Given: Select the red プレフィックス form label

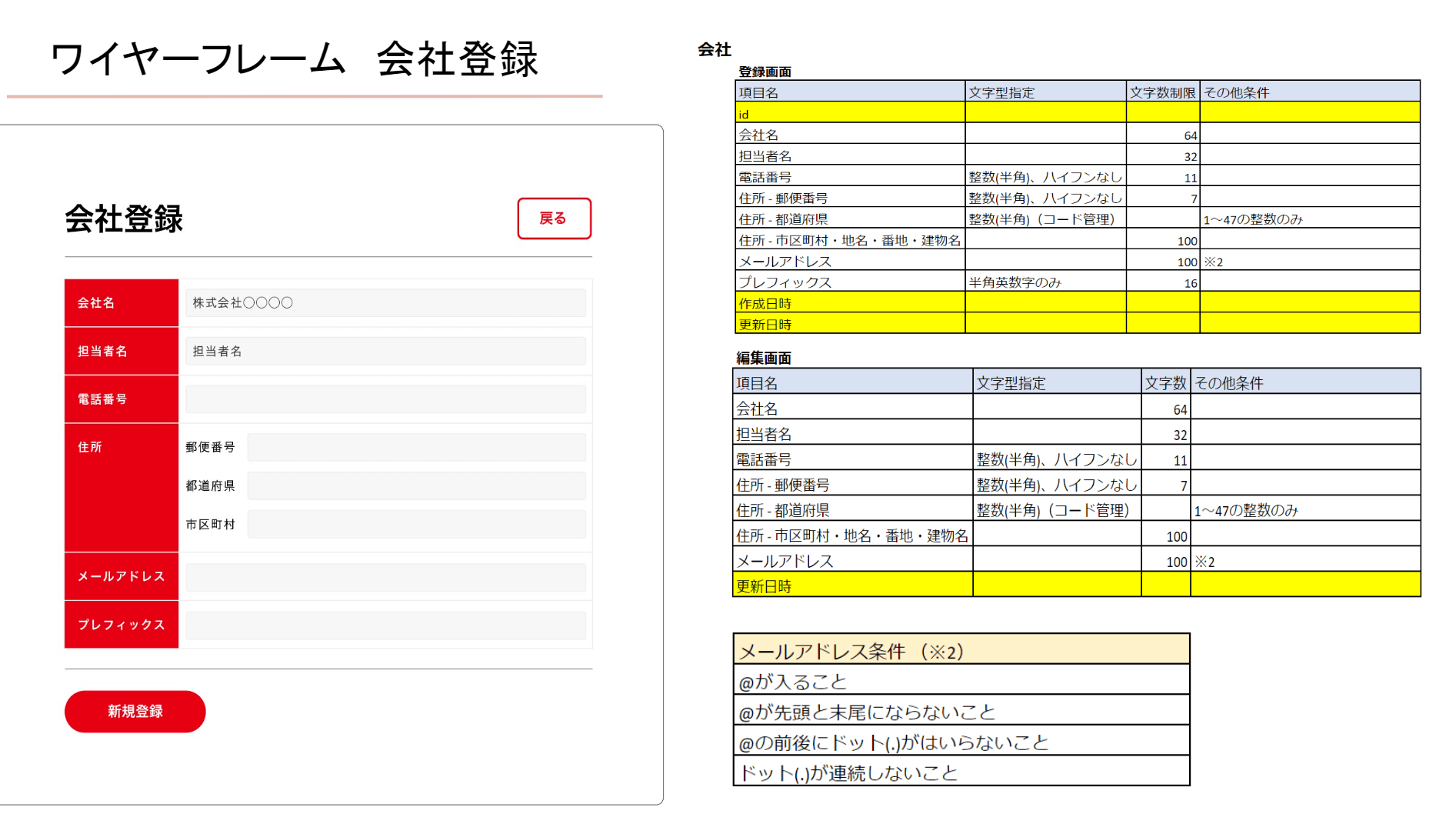Looking at the screenshot, I should coord(122,625).
